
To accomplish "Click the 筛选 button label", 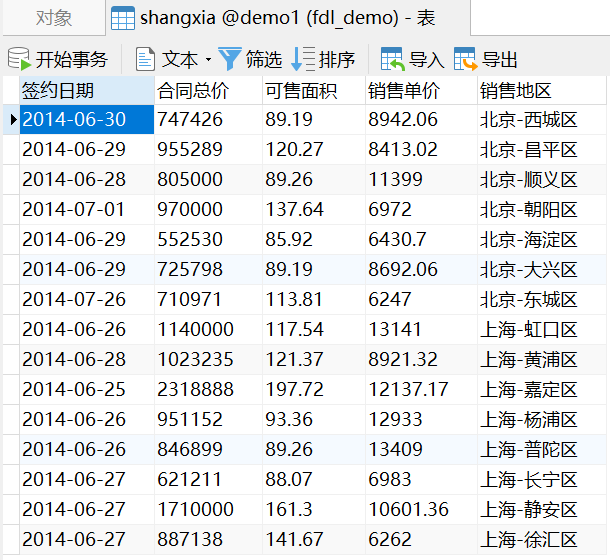I will (264, 60).
